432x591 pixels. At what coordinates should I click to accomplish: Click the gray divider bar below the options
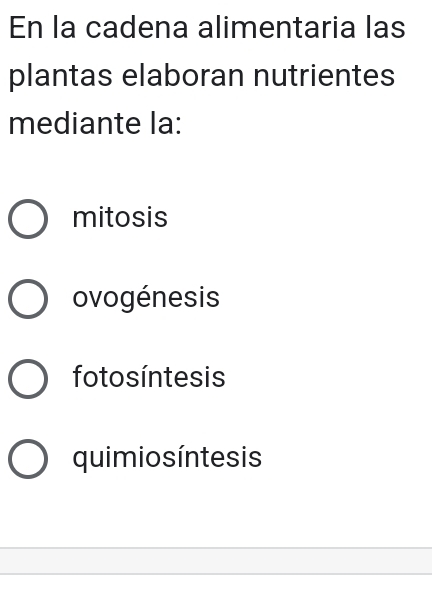216,561
